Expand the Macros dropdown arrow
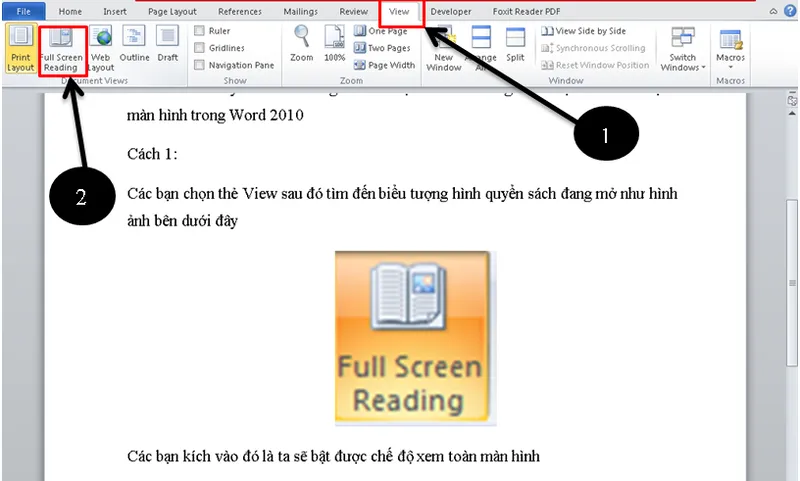Image resolution: width=800 pixels, height=481 pixels. 731,67
